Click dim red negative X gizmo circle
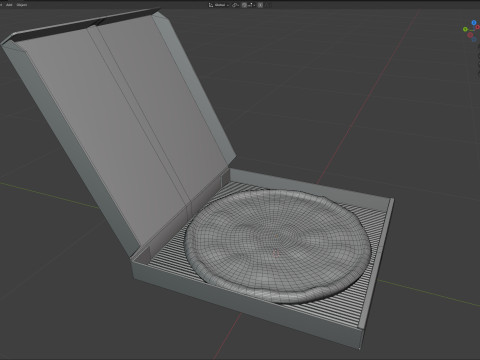 coord(470,35)
